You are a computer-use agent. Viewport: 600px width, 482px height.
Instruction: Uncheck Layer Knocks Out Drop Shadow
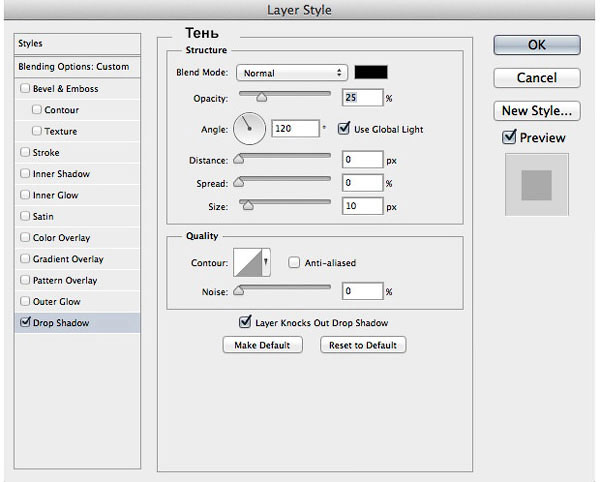245,322
